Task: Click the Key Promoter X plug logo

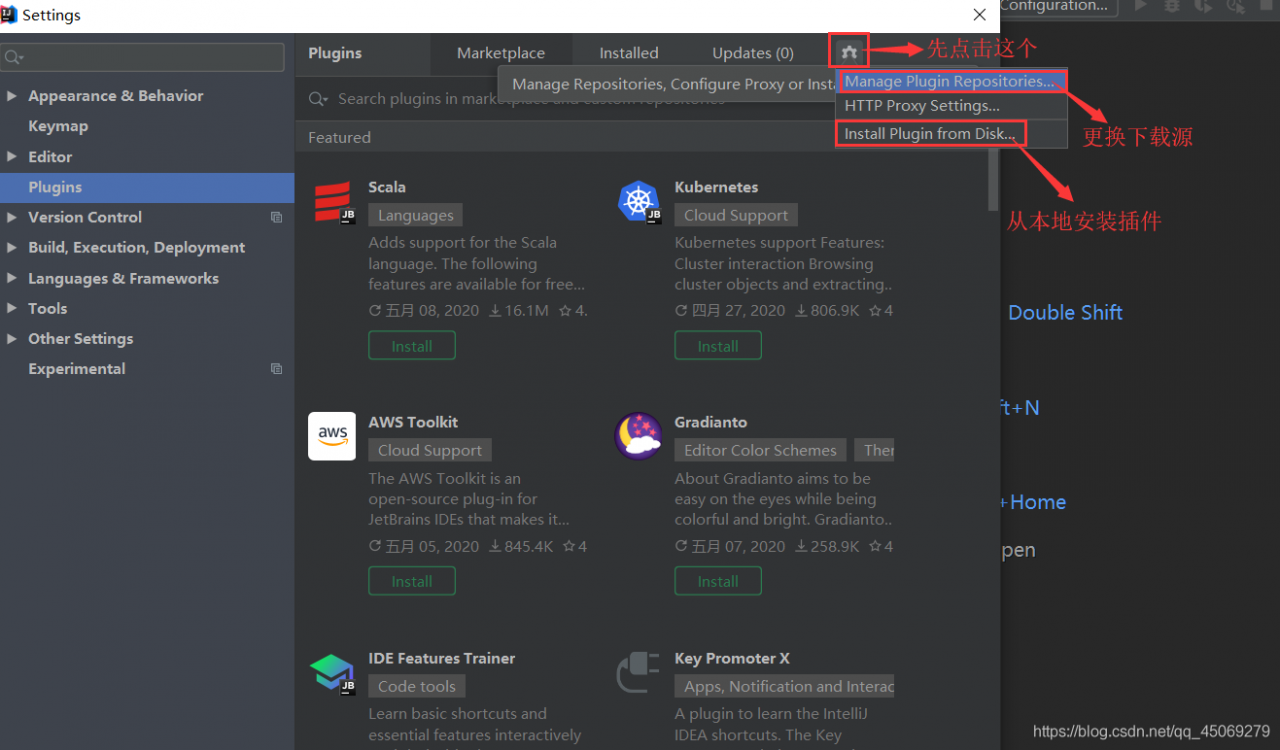Action: (x=638, y=672)
